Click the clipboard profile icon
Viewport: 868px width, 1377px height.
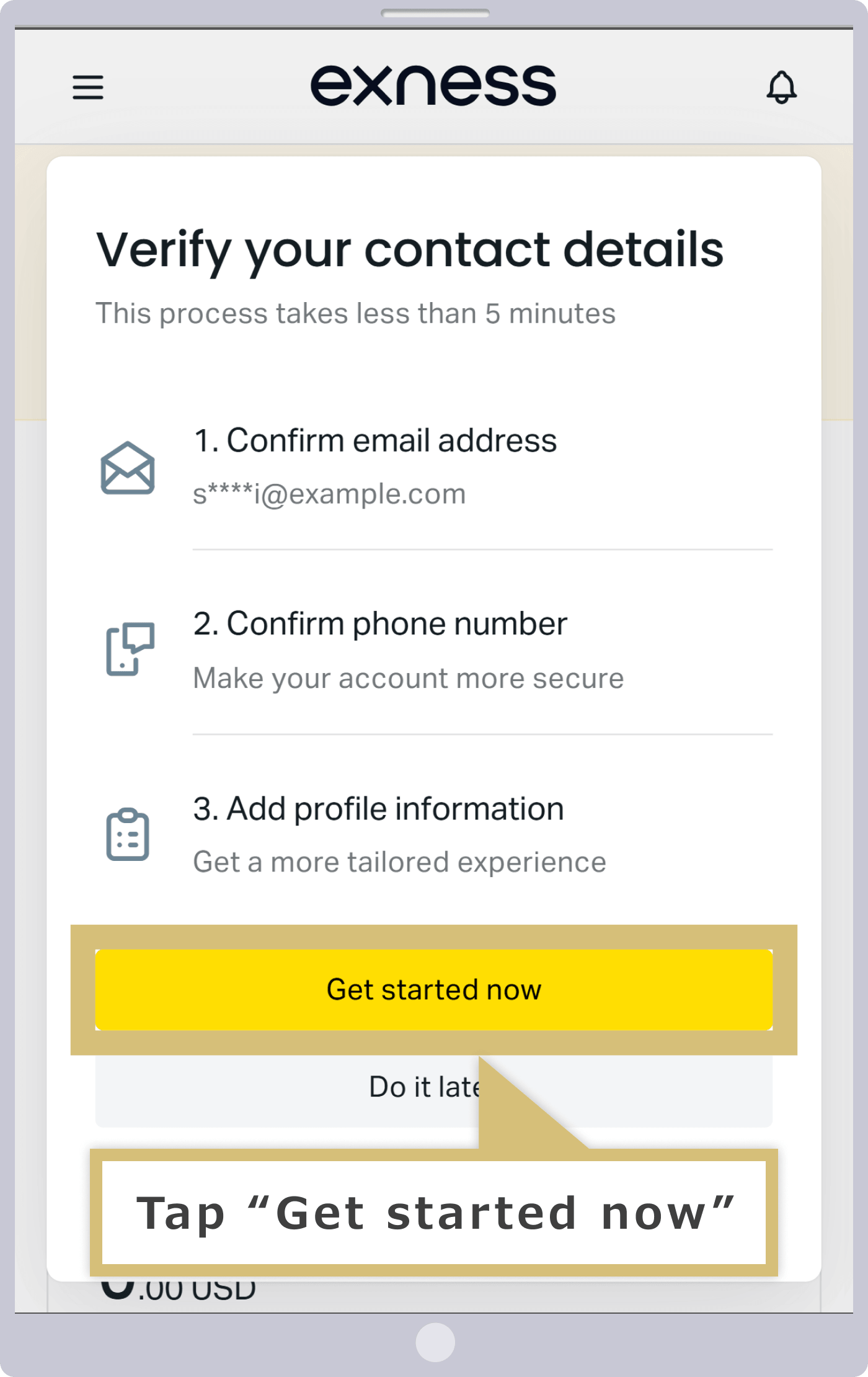(x=128, y=834)
